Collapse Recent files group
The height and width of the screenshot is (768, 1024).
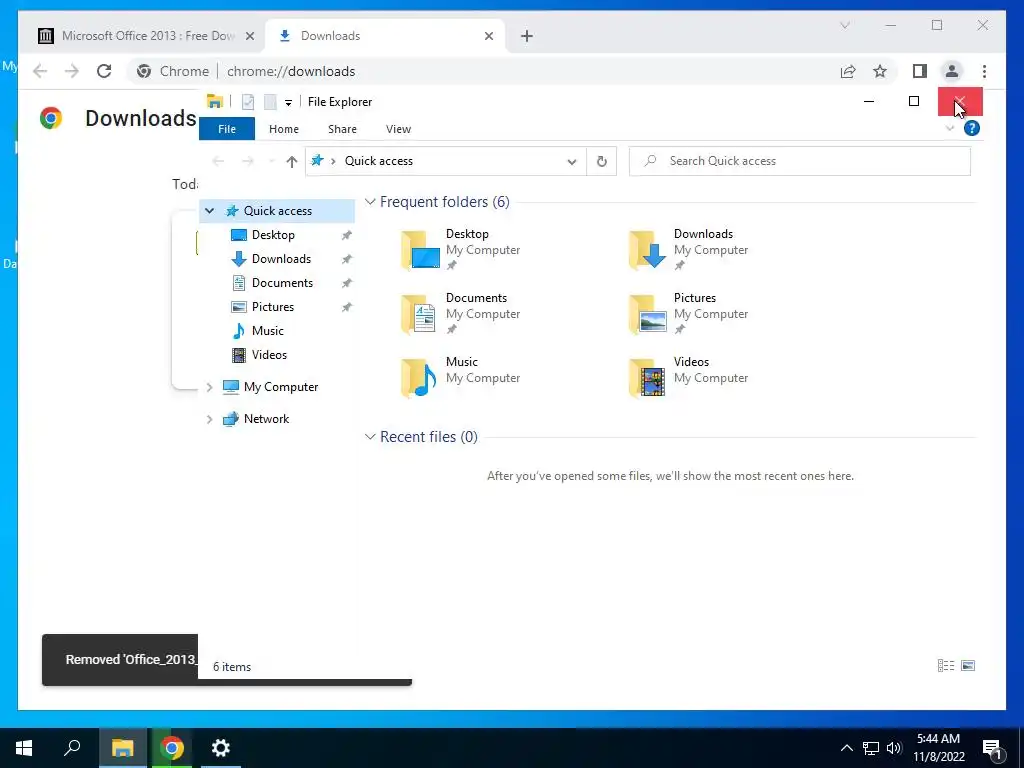tap(370, 436)
